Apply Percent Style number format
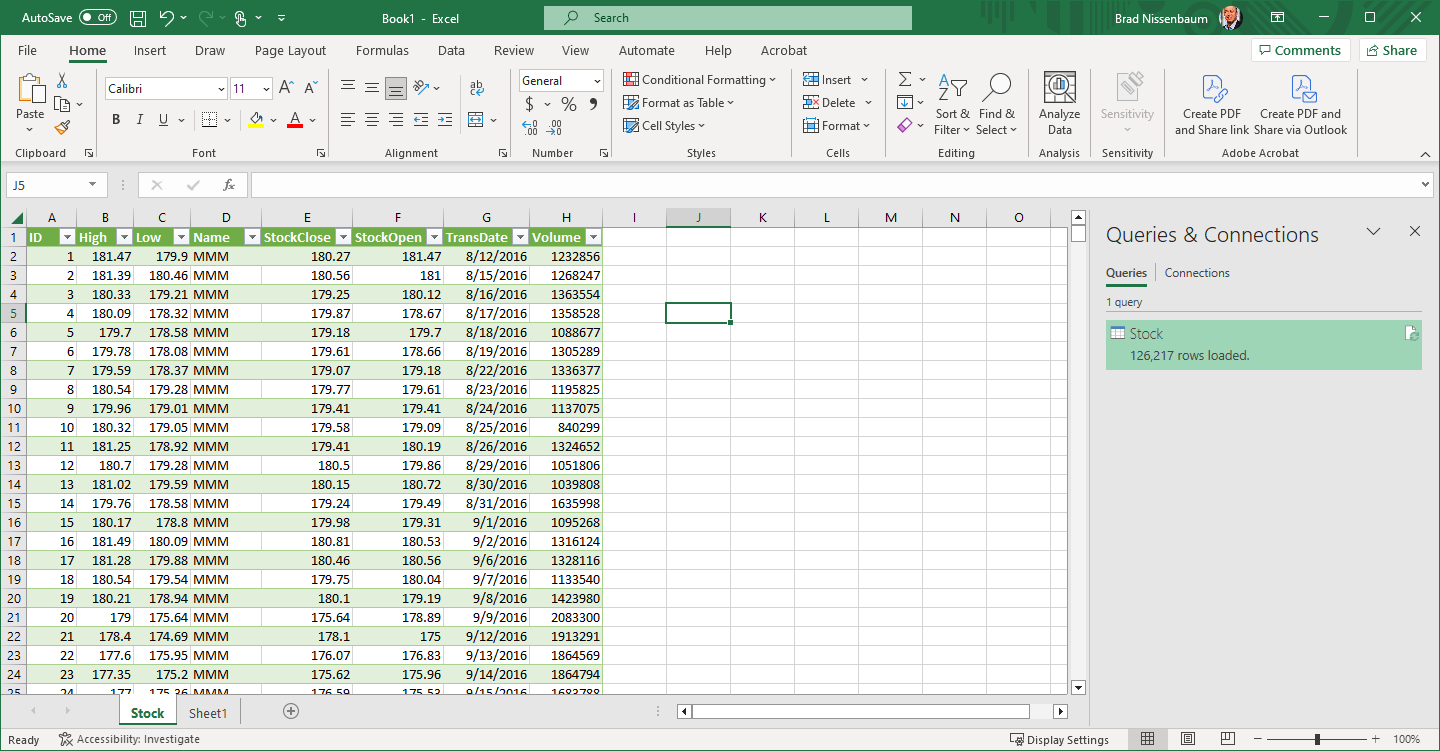The image size is (1440, 751). [568, 104]
